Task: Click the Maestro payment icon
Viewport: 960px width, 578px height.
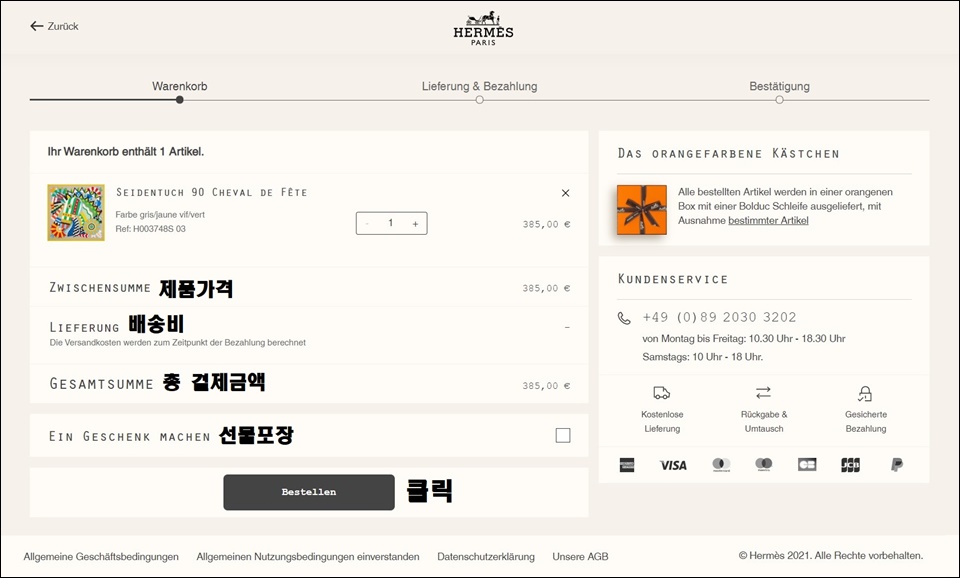Action: (x=763, y=465)
